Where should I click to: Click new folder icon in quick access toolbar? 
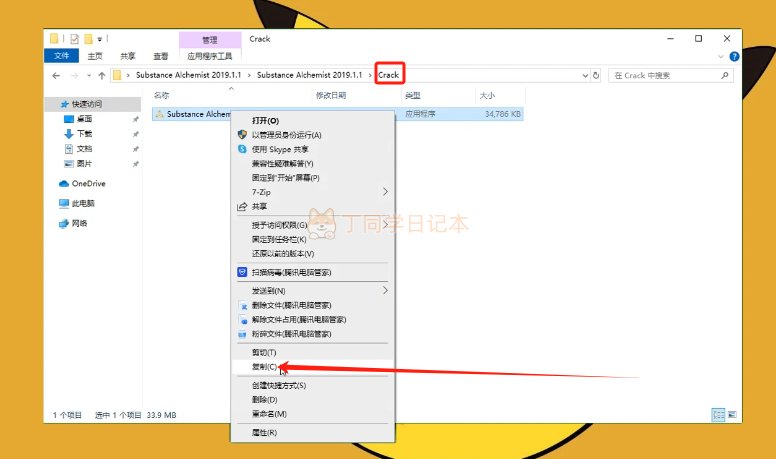click(89, 39)
